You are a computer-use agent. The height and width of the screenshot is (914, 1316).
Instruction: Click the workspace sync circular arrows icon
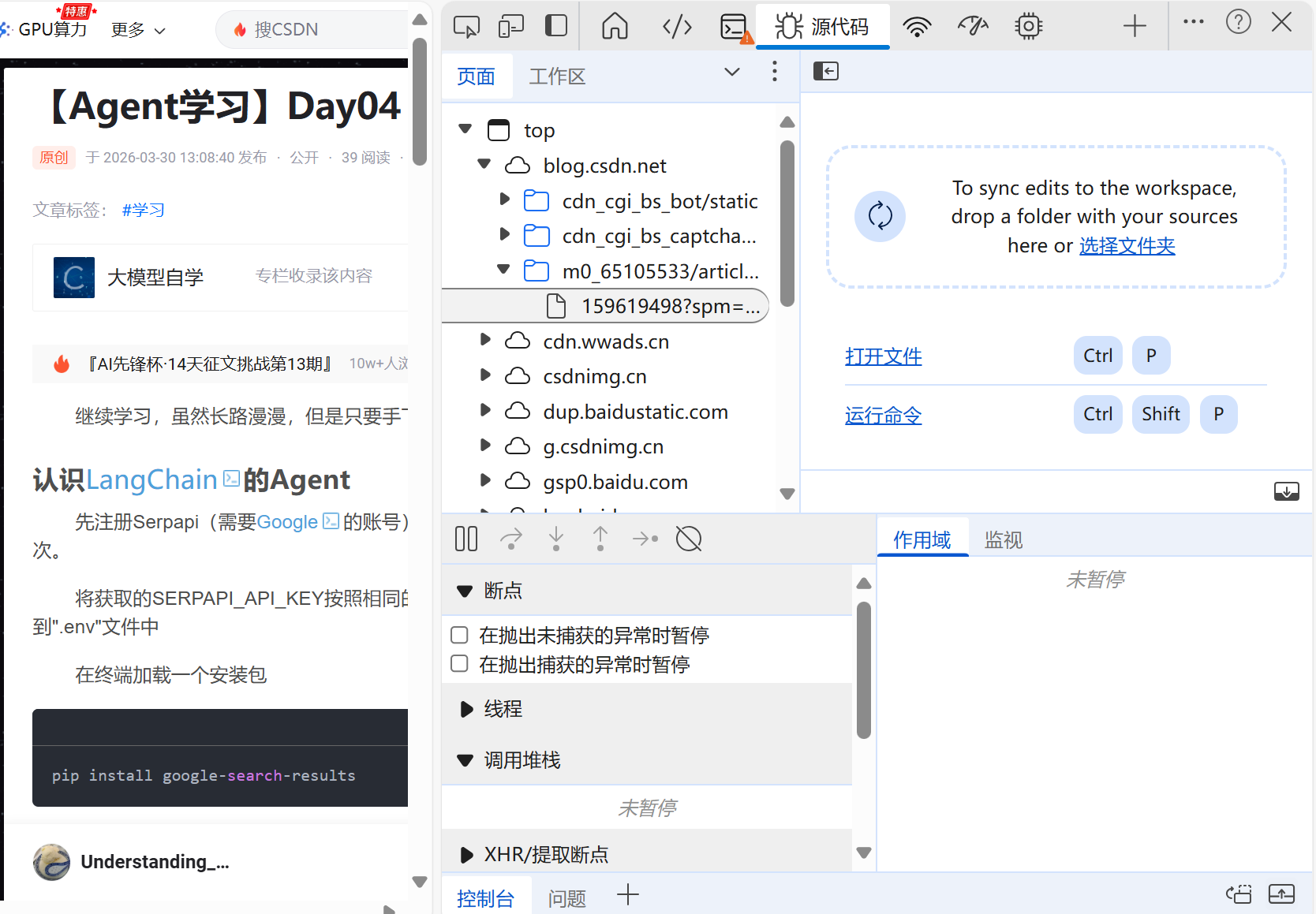click(x=880, y=216)
